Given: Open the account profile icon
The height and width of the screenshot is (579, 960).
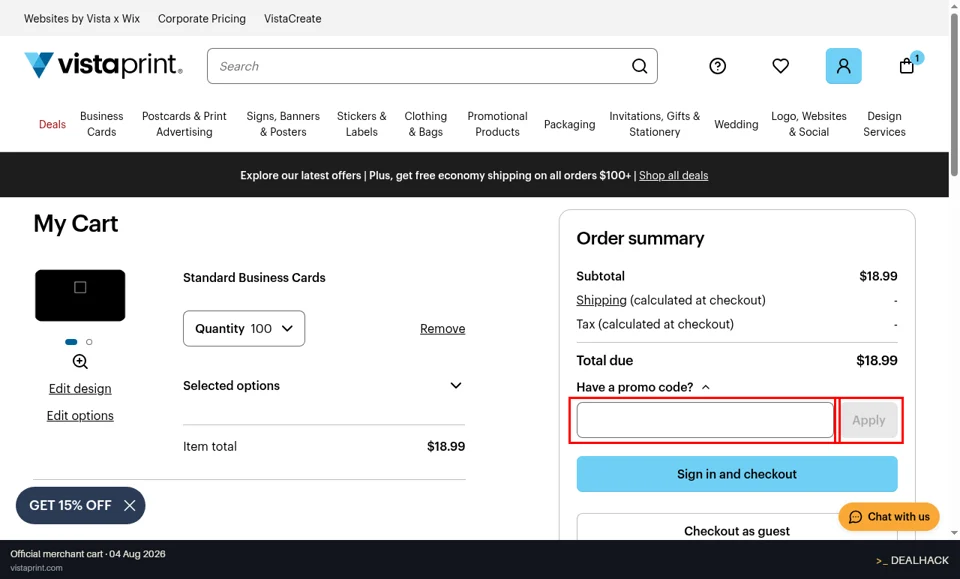Looking at the screenshot, I should click(843, 65).
